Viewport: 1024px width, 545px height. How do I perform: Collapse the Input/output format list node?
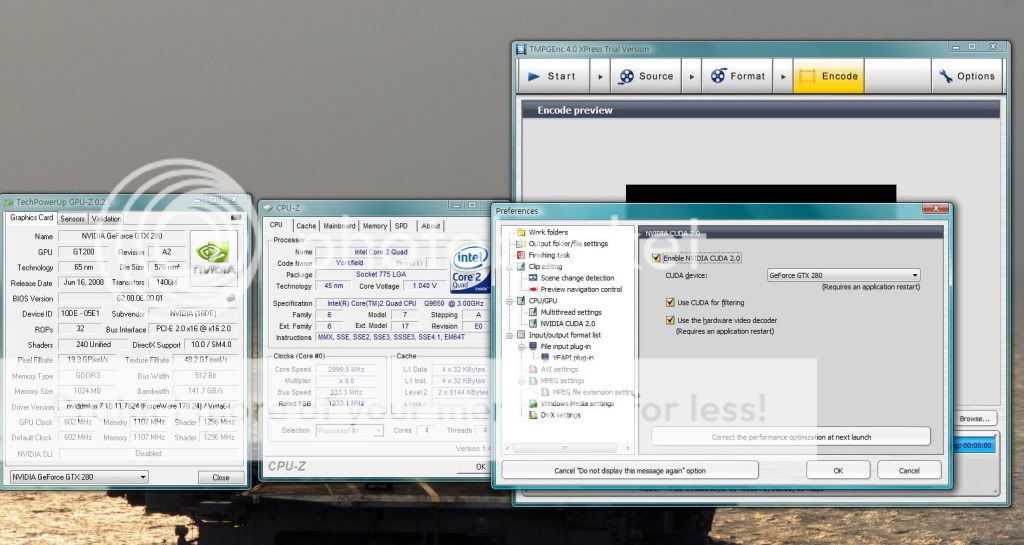tap(509, 335)
